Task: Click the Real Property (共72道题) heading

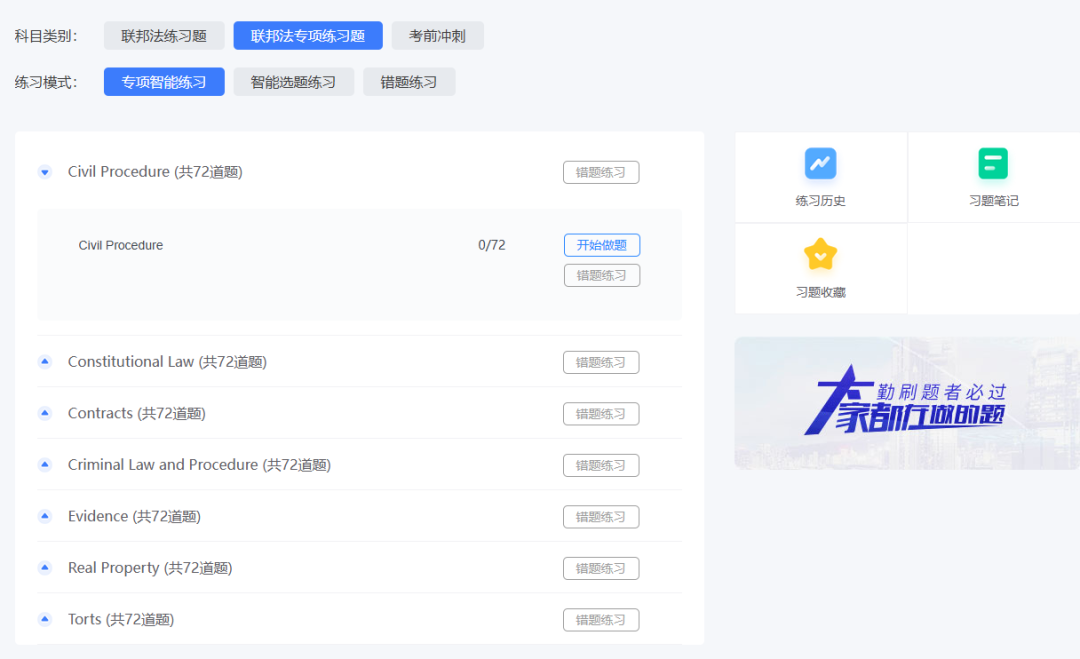Action: coord(150,568)
